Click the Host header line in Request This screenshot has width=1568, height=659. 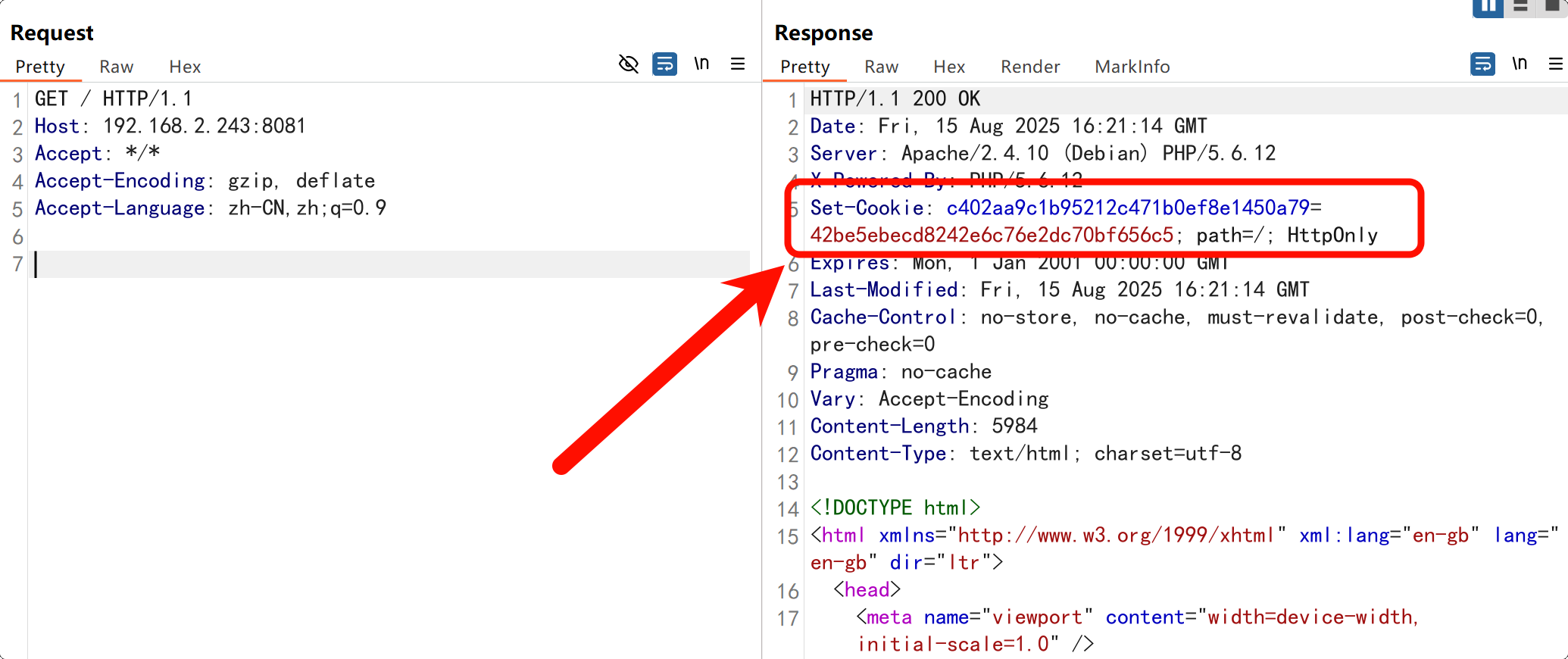coord(170,126)
